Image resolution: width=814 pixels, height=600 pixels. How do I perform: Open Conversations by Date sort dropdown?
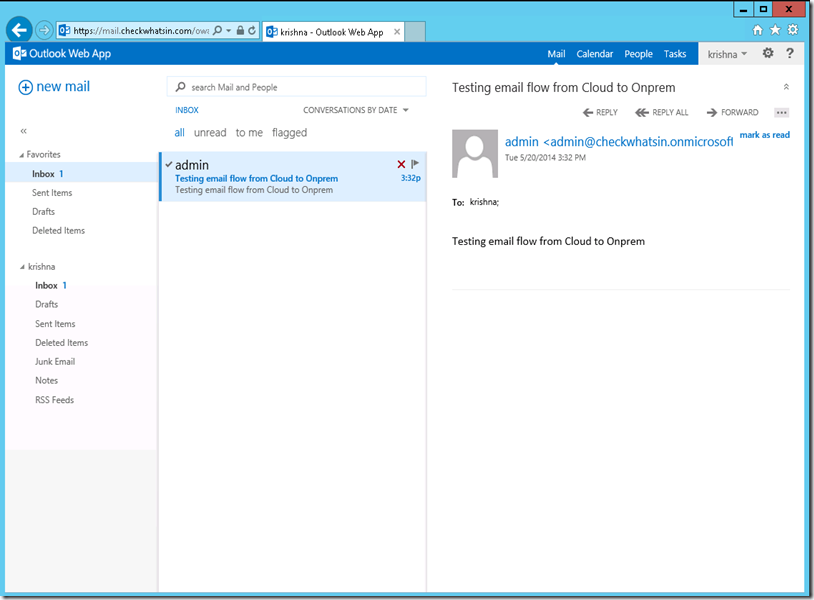[x=356, y=110]
